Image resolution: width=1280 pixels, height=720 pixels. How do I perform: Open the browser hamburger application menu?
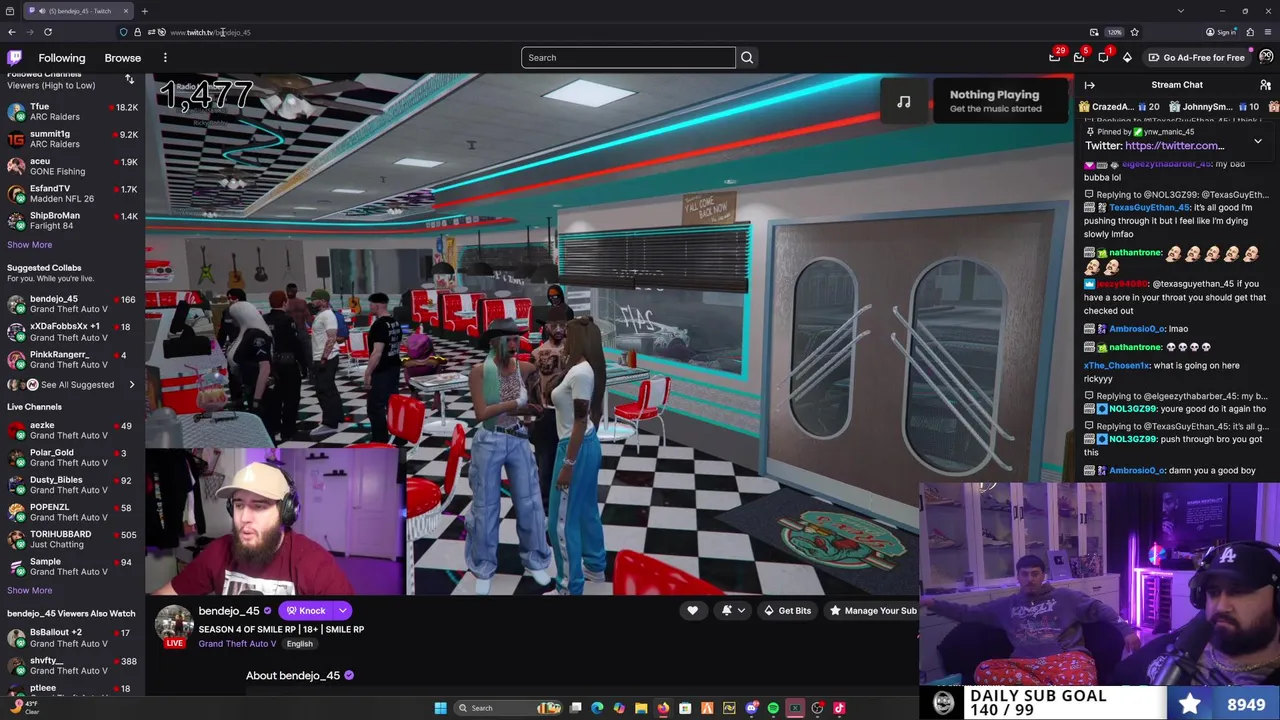1268,32
